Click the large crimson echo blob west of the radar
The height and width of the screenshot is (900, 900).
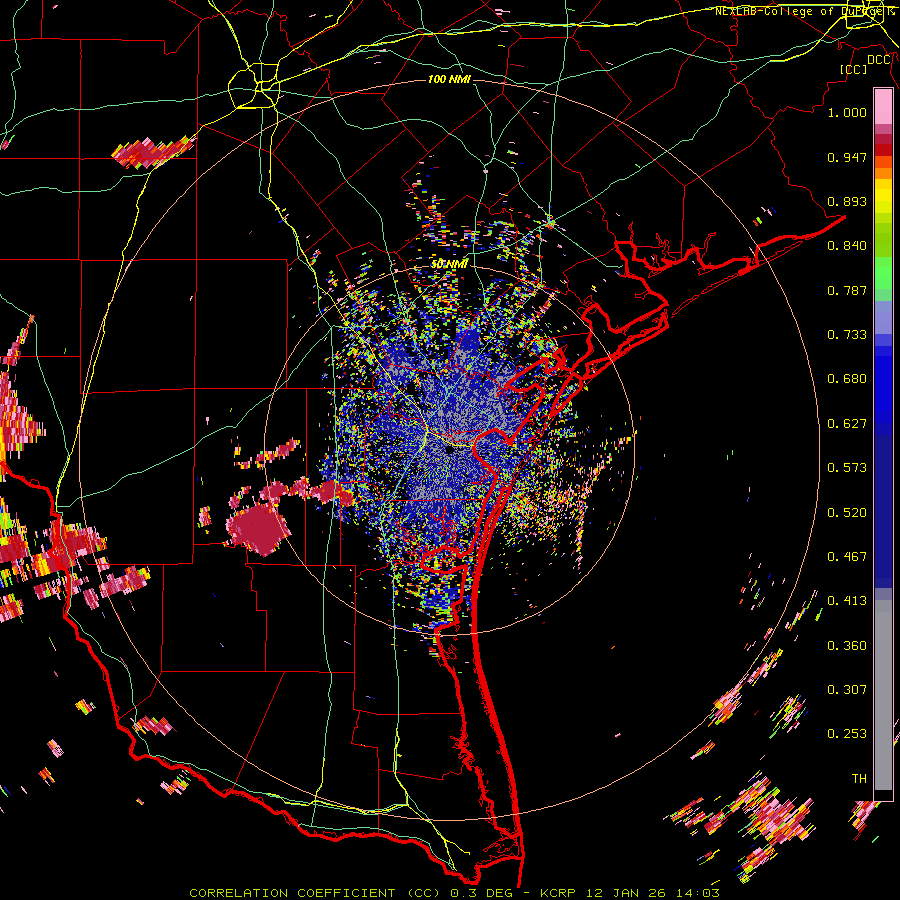[x=258, y=528]
